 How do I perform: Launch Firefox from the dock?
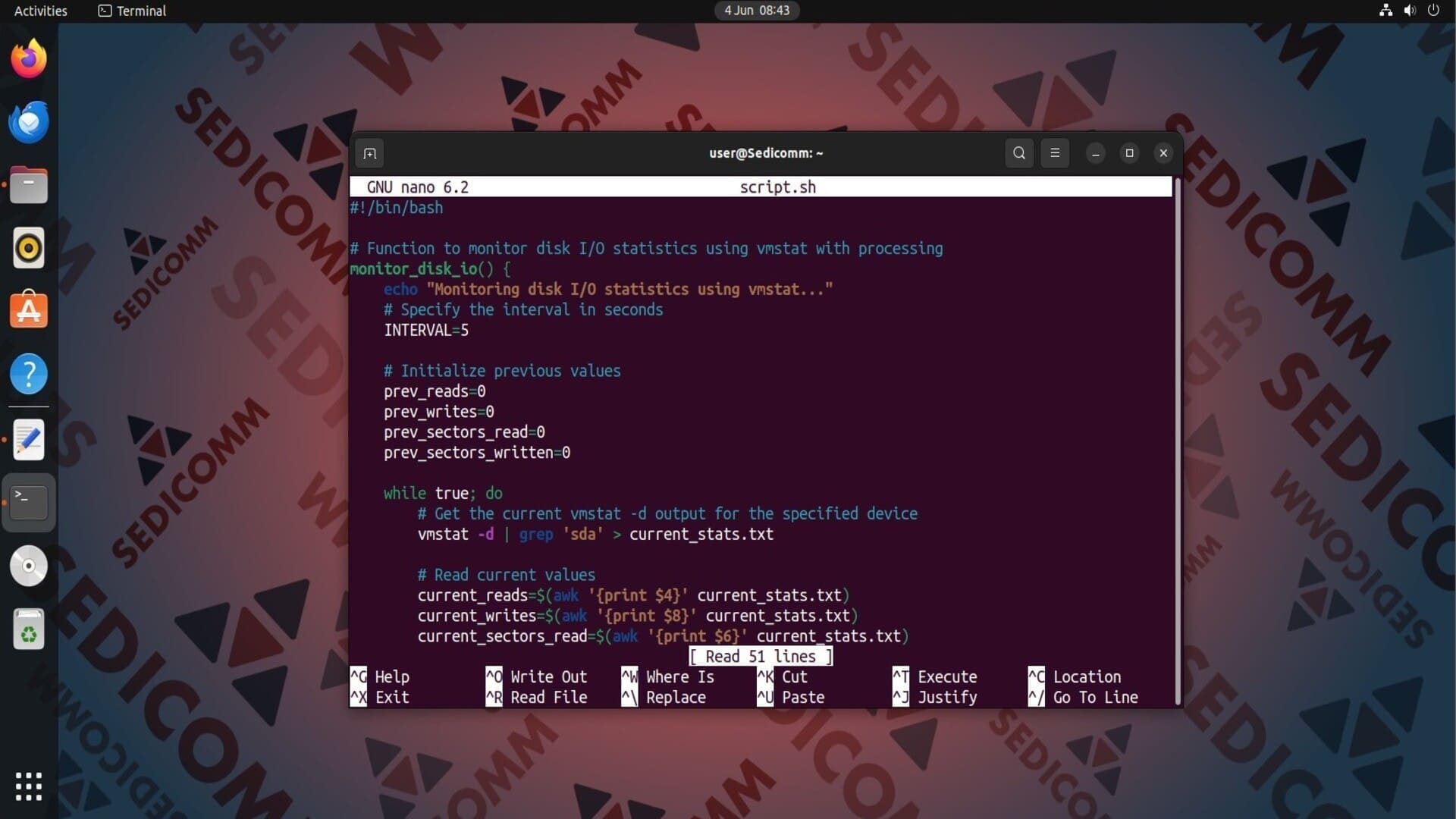[x=29, y=58]
